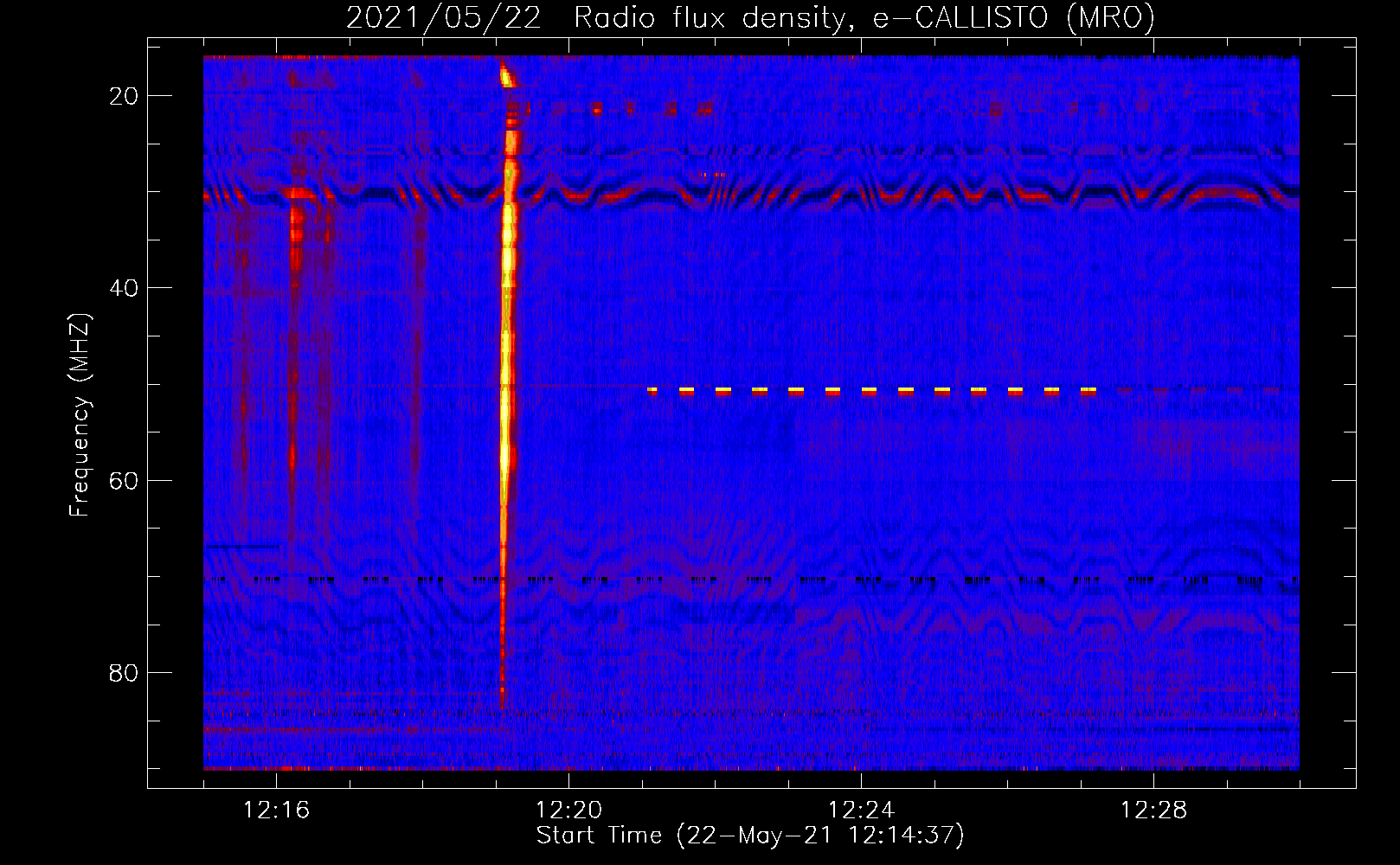Viewport: 1400px width, 865px height.
Task: Click the 12:16 time tick label
Action: pyautogui.click(x=276, y=811)
